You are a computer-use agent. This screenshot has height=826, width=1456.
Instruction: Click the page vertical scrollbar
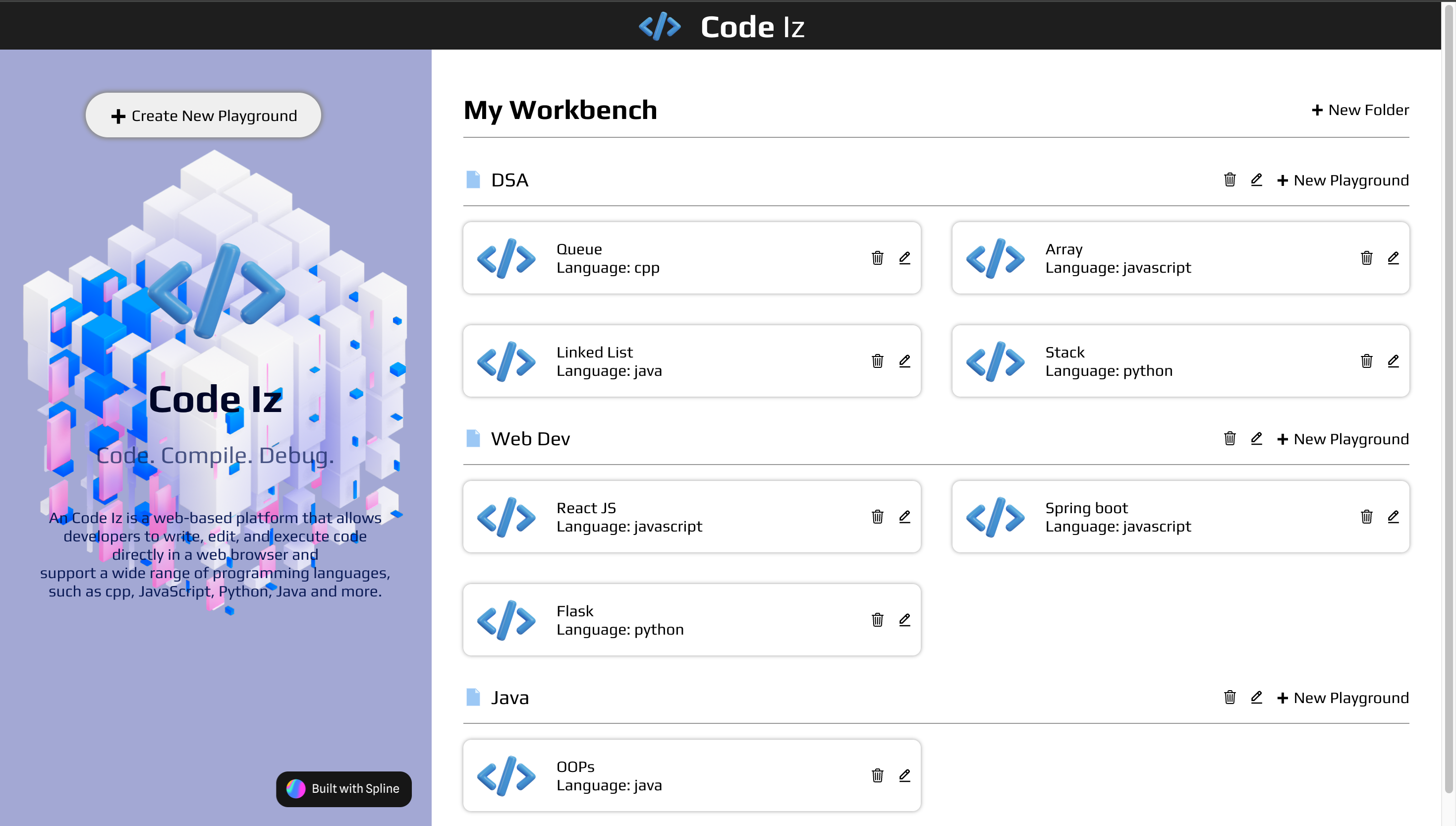click(1449, 397)
